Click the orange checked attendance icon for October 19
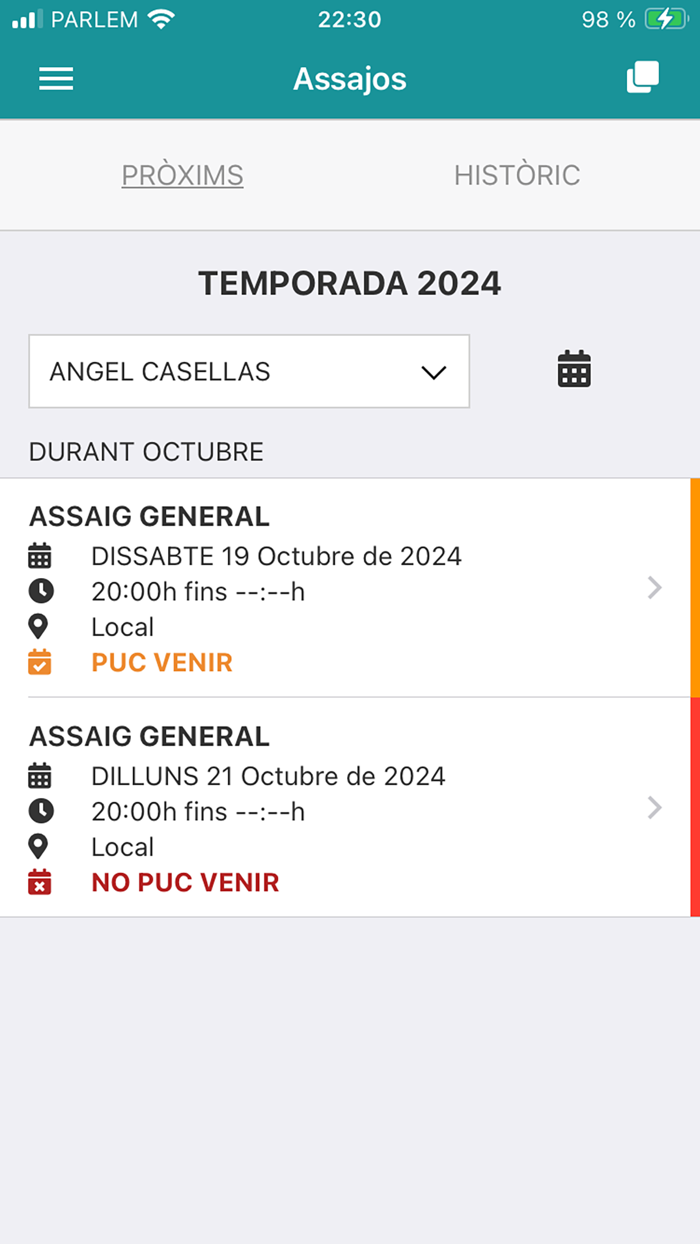This screenshot has width=700, height=1244. click(40, 661)
